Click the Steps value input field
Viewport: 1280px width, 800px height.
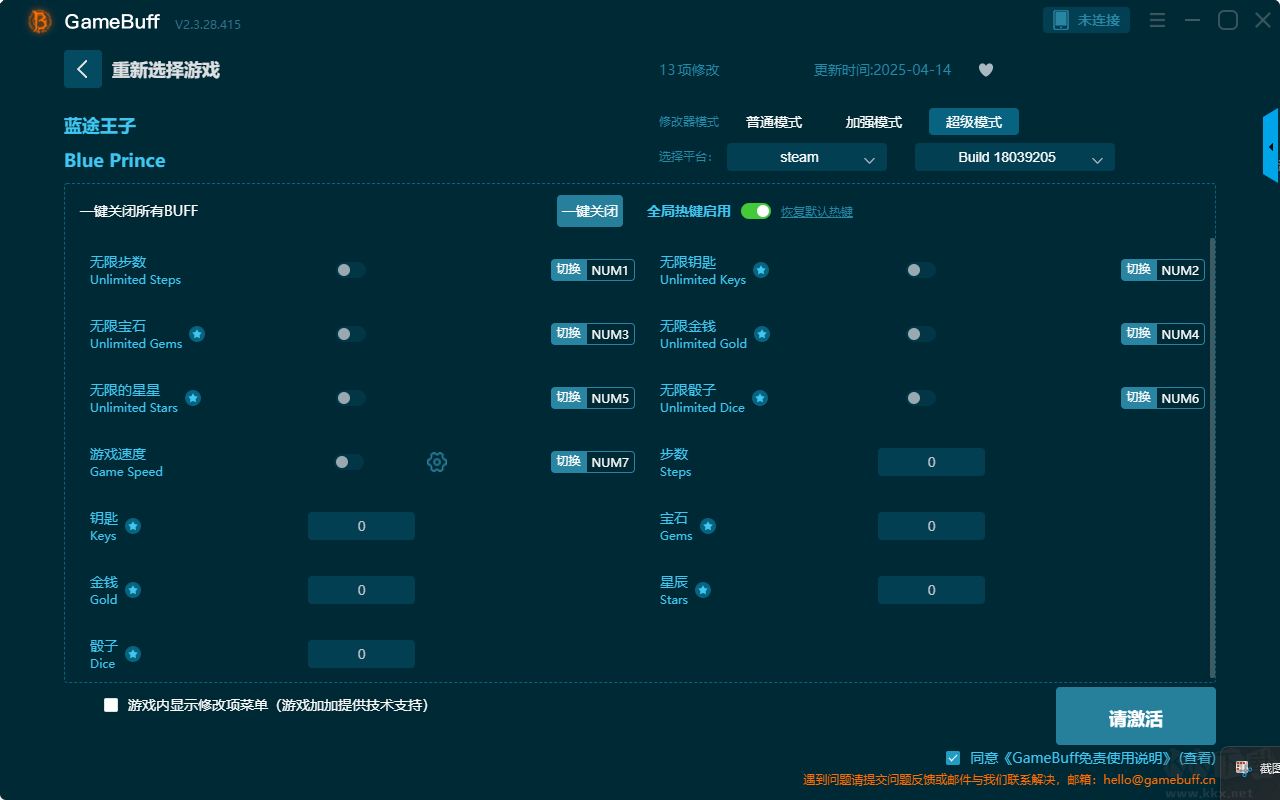point(931,462)
